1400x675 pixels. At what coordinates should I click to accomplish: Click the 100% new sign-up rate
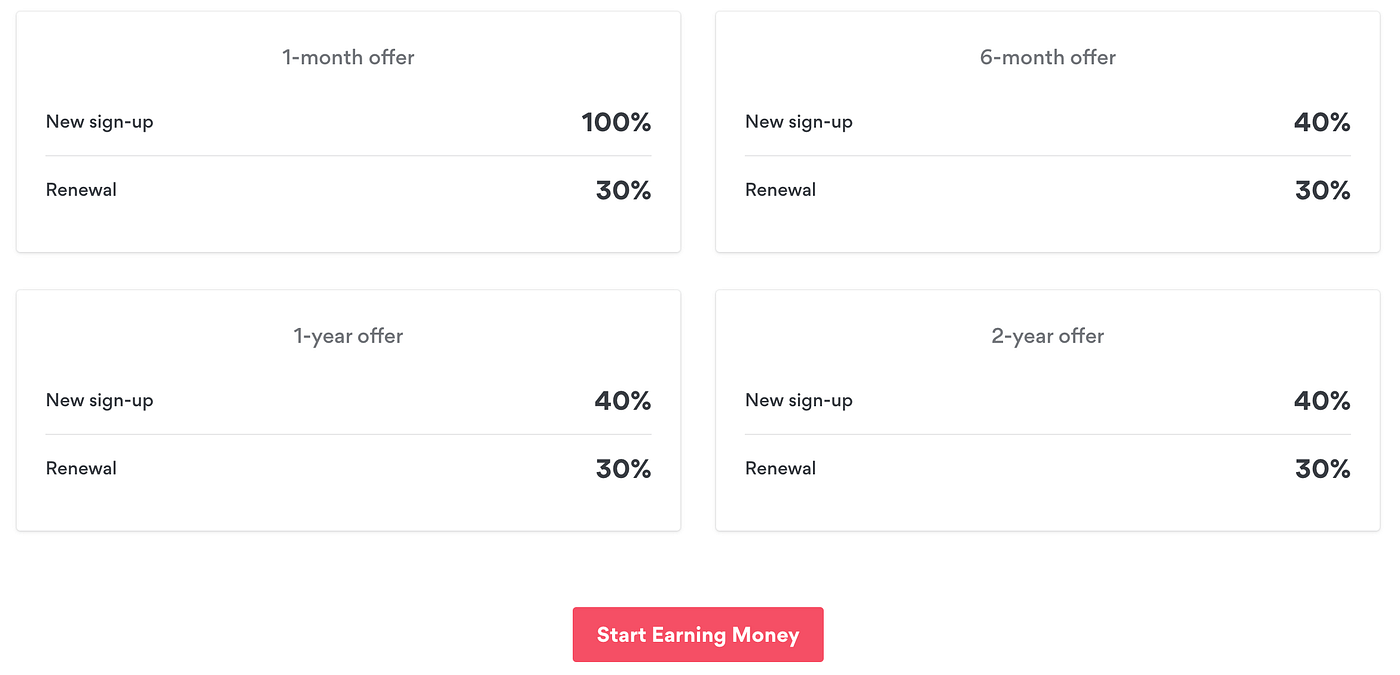point(616,123)
